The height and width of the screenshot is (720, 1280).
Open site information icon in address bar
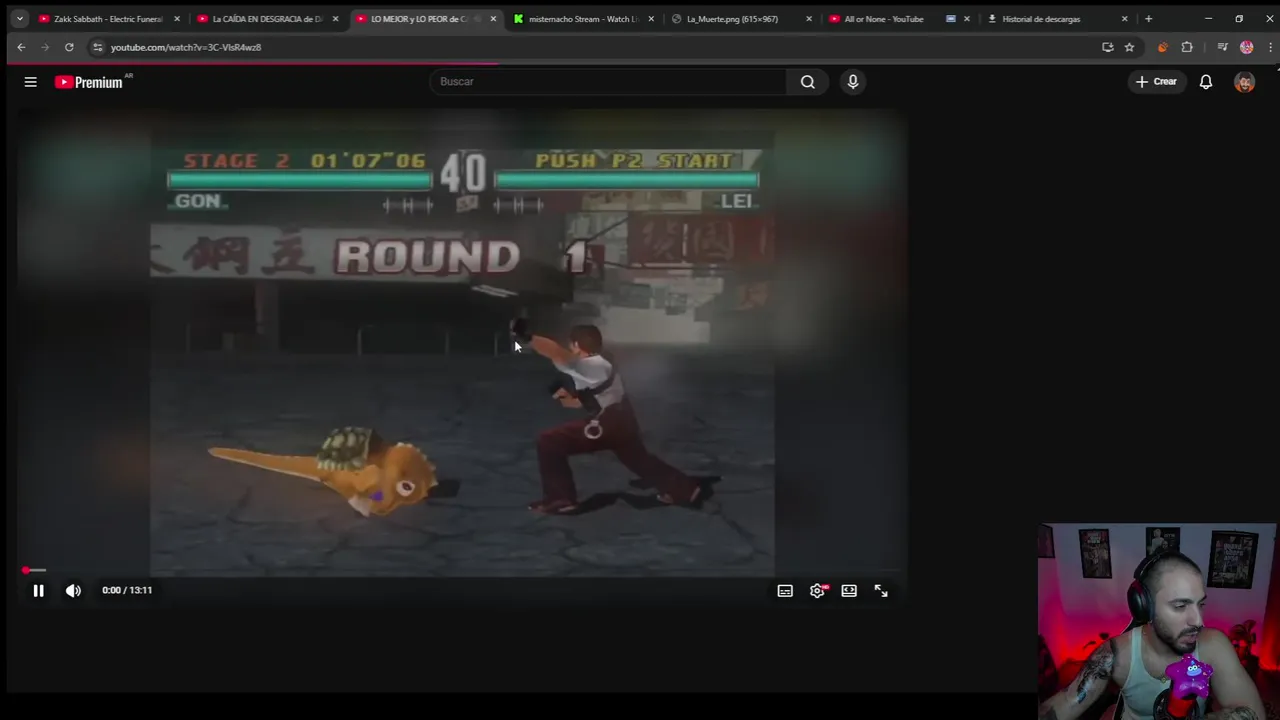pos(97,47)
